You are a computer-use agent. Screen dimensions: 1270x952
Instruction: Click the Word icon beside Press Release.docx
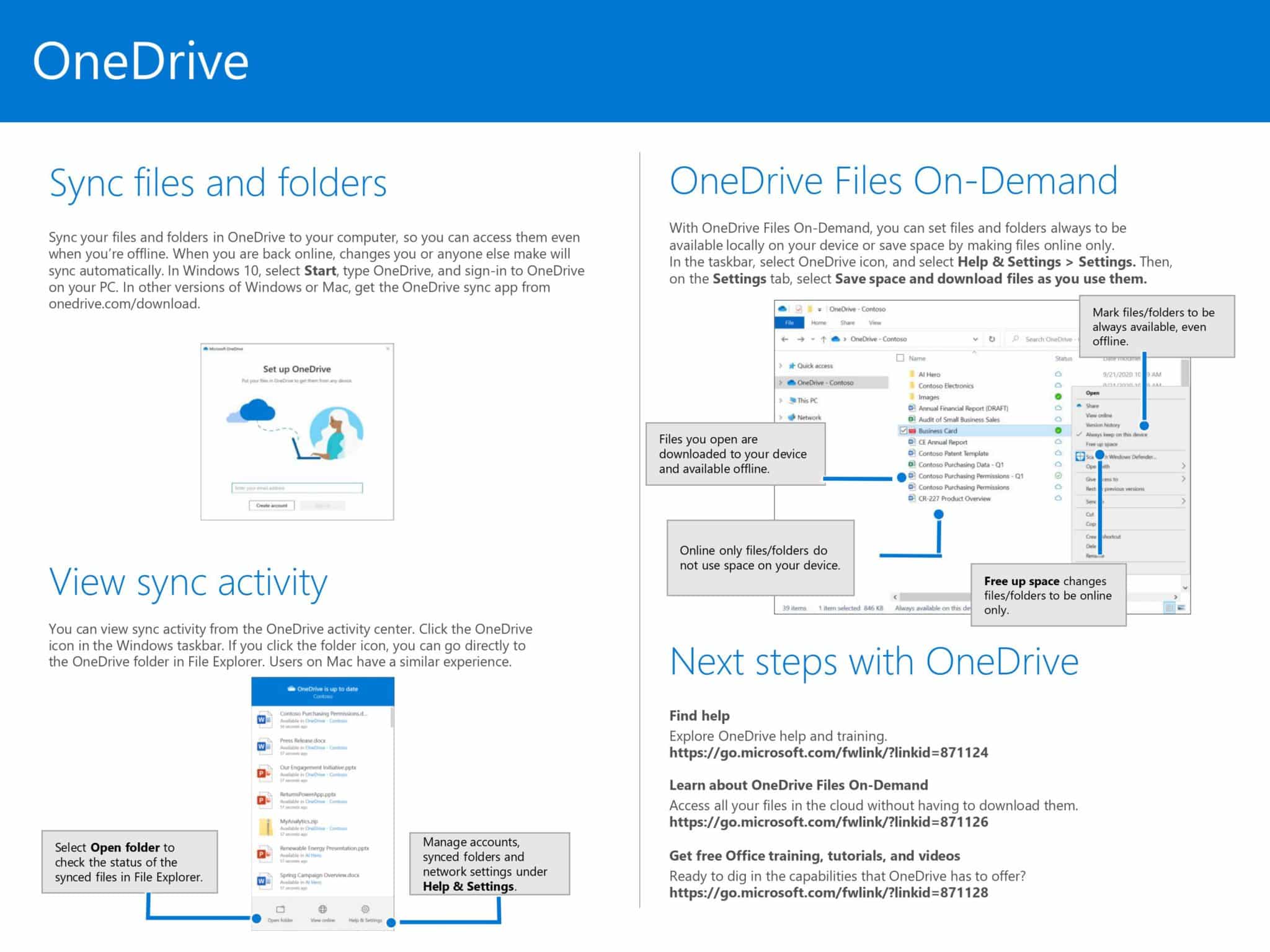(x=264, y=747)
